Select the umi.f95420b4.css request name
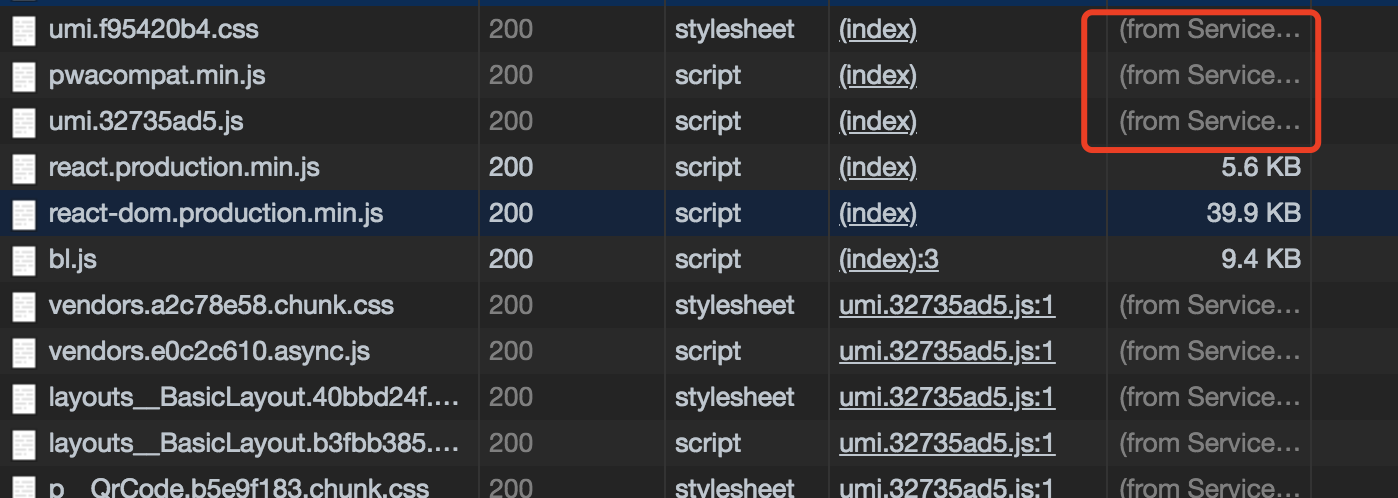Image resolution: width=1398 pixels, height=498 pixels. point(154,30)
